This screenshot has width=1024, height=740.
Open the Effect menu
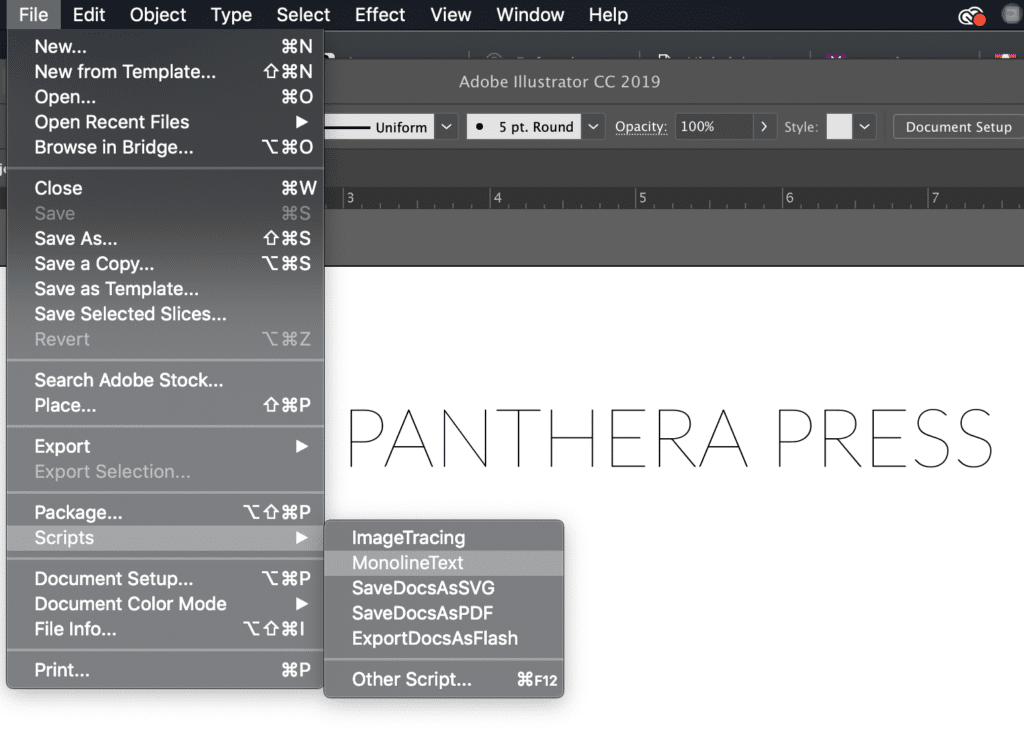tap(379, 14)
